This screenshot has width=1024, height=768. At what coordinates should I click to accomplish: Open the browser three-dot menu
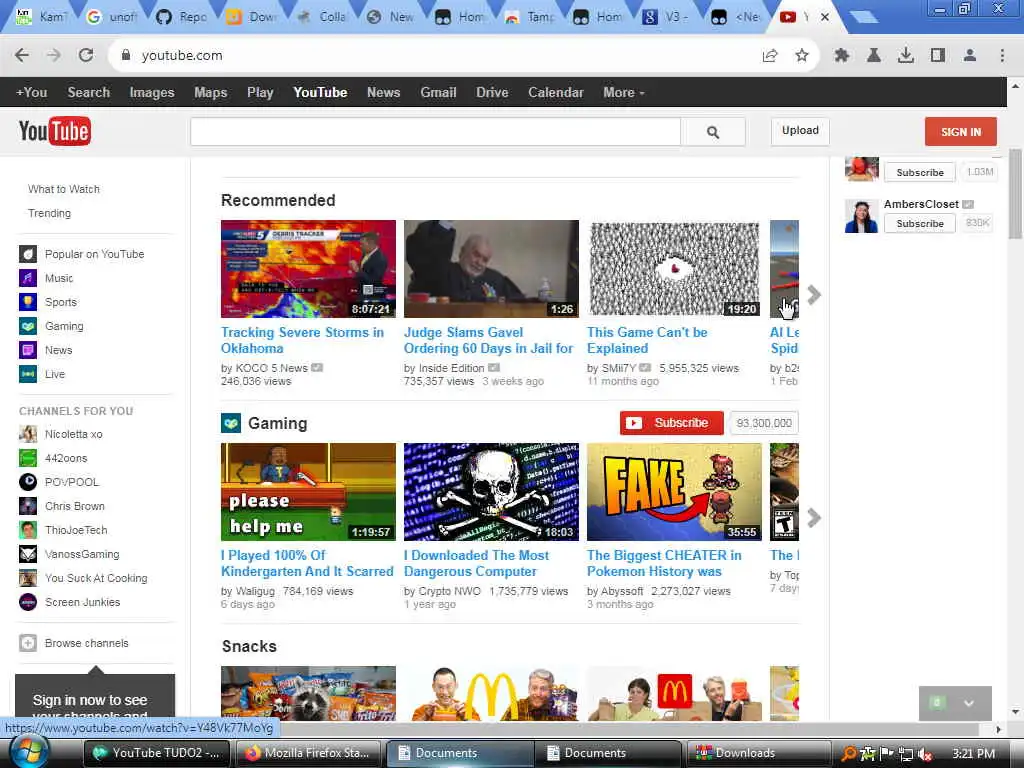(x=1002, y=56)
